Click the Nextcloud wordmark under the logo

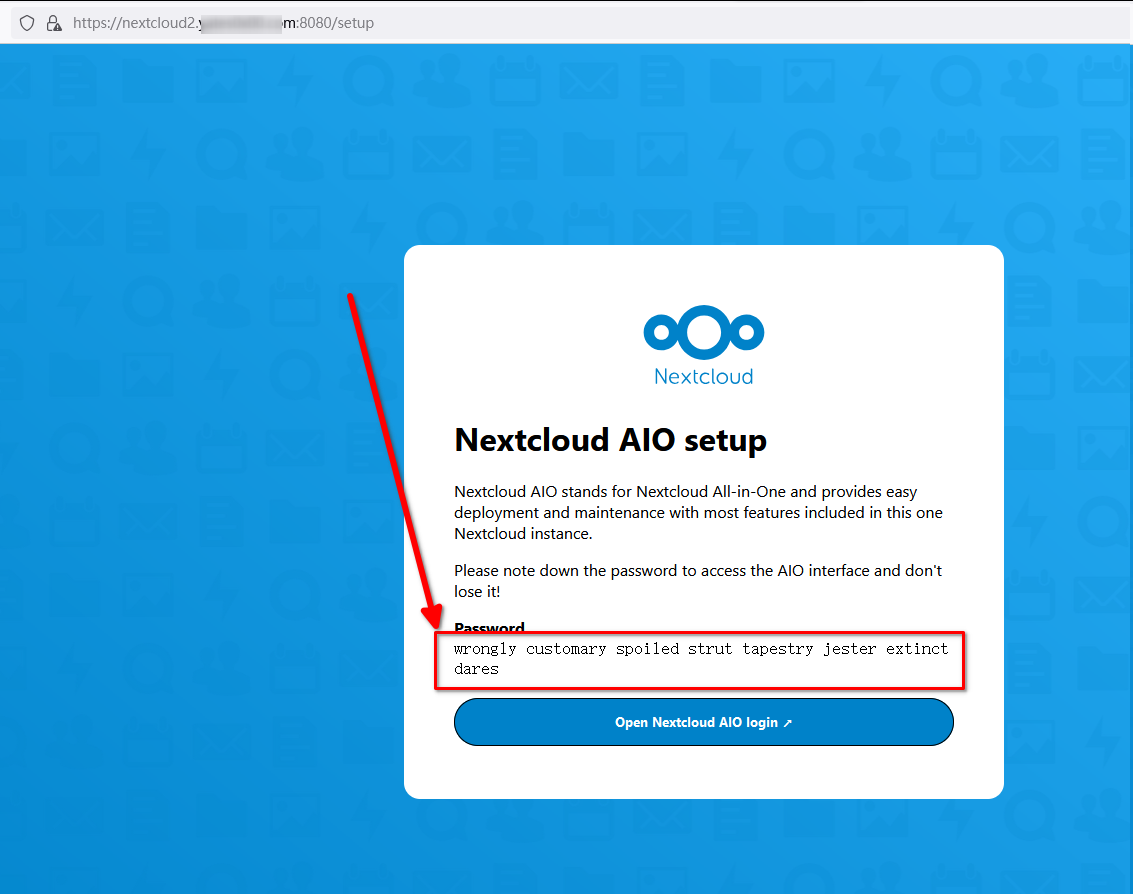703,377
